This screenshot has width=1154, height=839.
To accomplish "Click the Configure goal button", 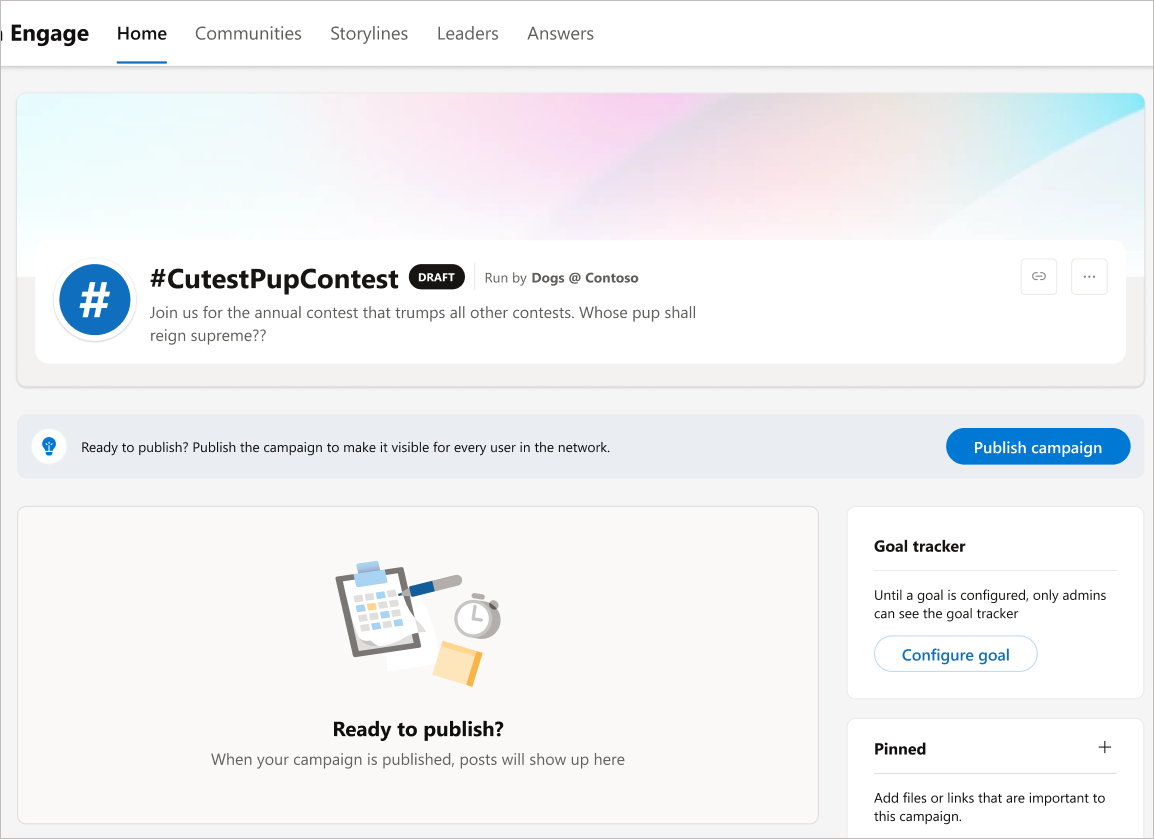I will click(955, 655).
